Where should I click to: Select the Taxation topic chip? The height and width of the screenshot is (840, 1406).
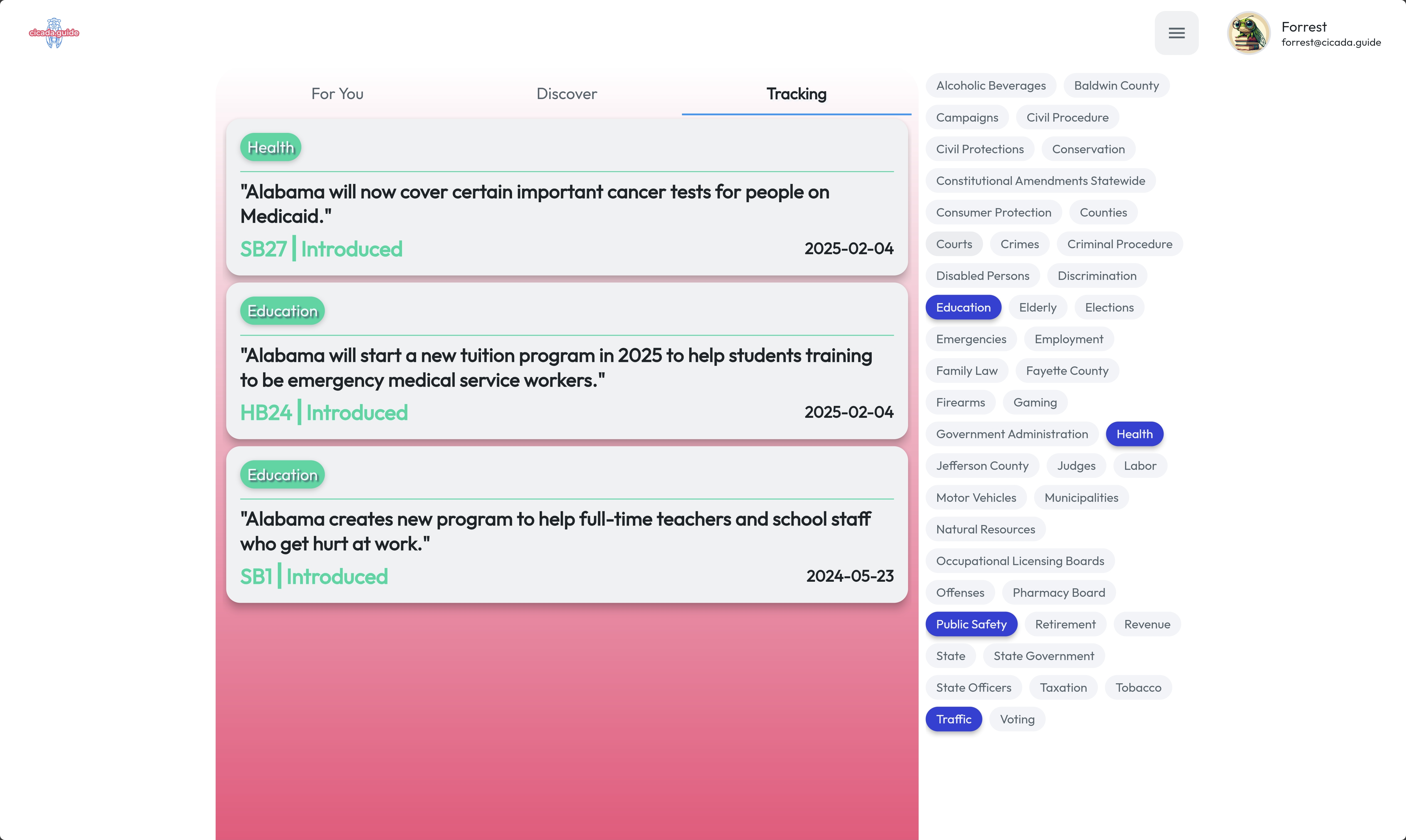coord(1063,688)
